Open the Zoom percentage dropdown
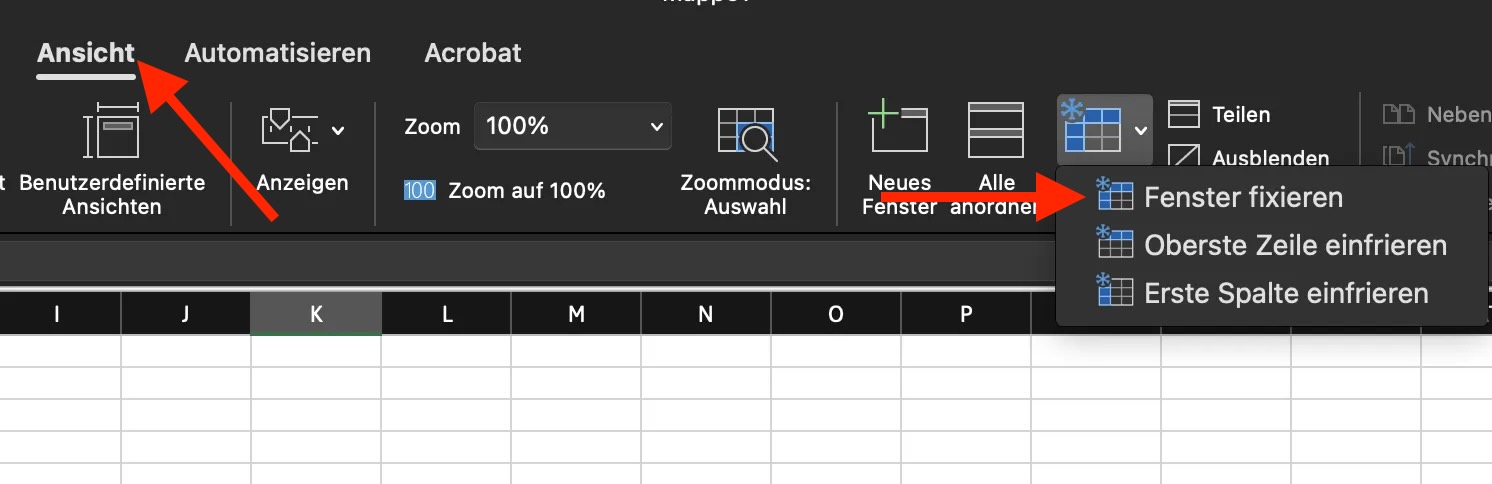Viewport: 1492px width, 484px height. click(x=656, y=127)
